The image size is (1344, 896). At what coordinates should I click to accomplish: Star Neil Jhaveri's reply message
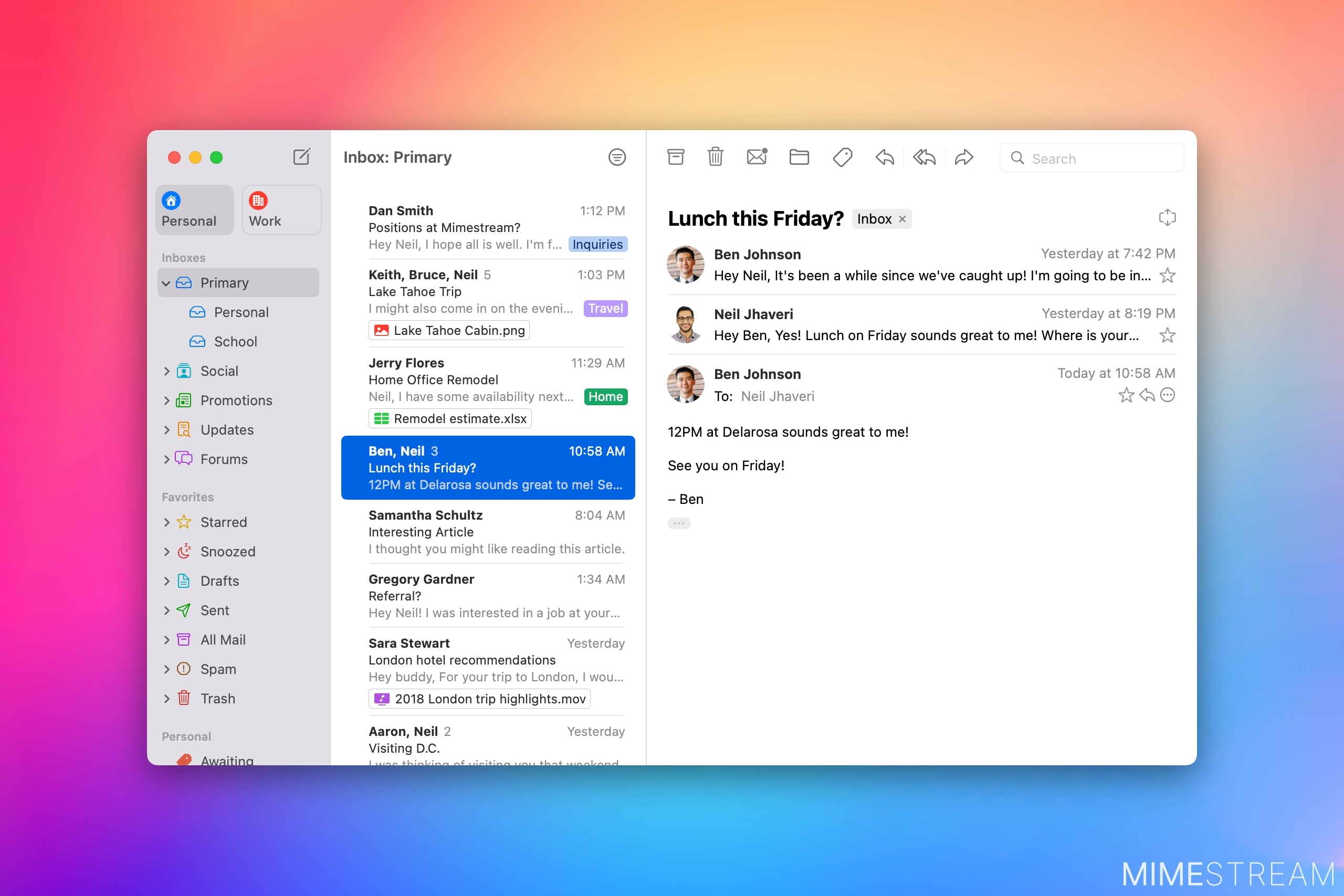(x=1167, y=335)
